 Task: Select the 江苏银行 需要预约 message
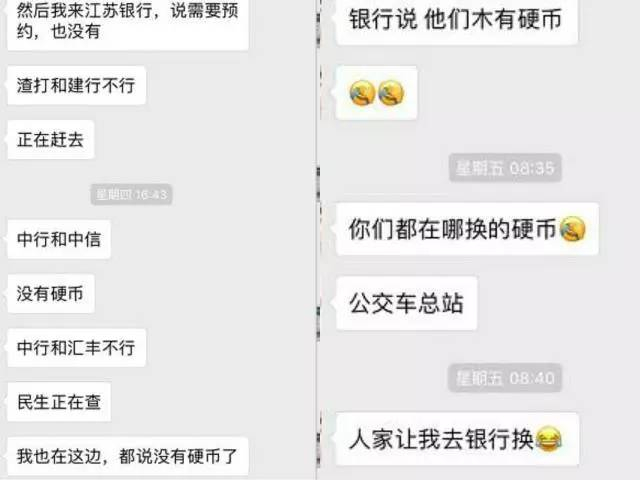coord(128,22)
